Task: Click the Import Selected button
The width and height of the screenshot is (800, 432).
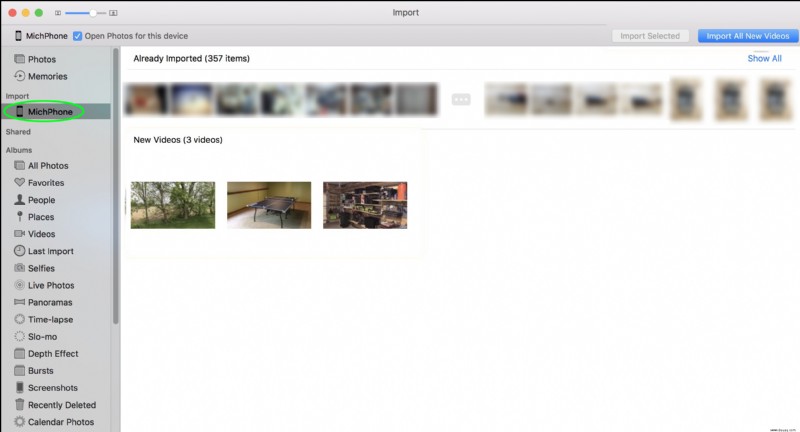Action: coord(650,36)
